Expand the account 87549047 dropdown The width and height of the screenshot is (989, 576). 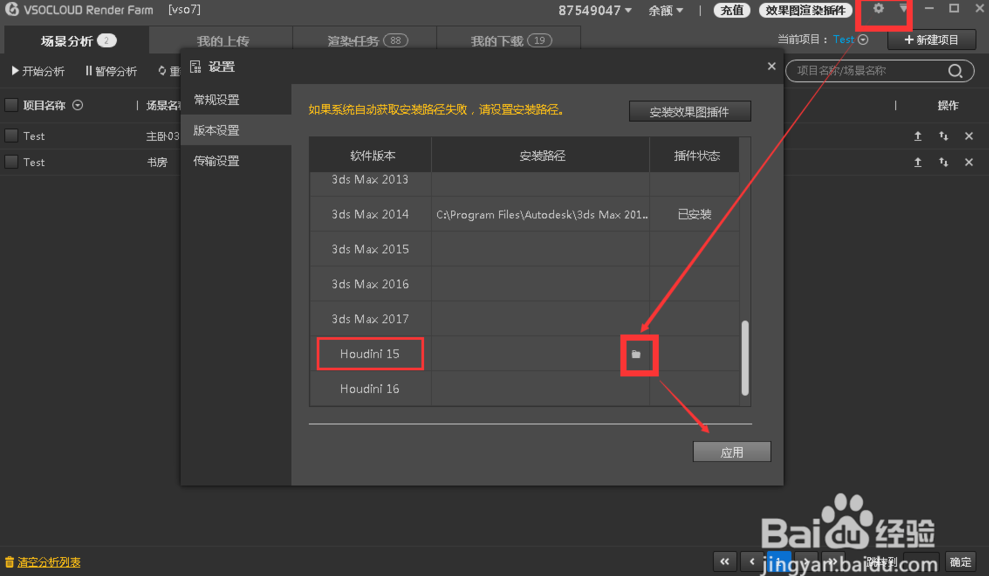595,10
